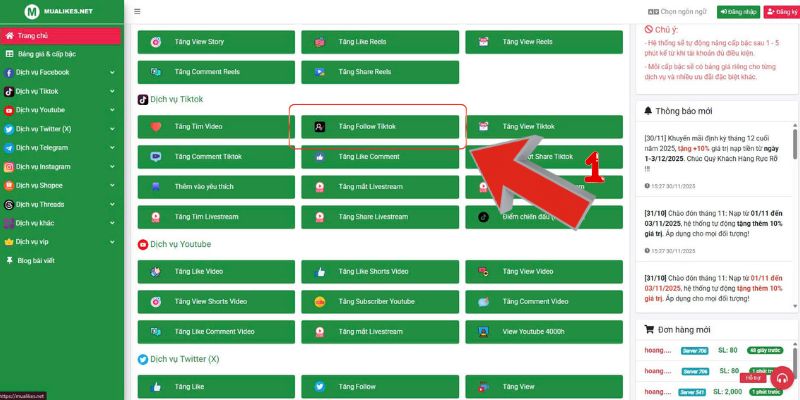Click the Facebook icon in sidebar
Image resolution: width=800 pixels, height=400 pixels.
(9, 73)
